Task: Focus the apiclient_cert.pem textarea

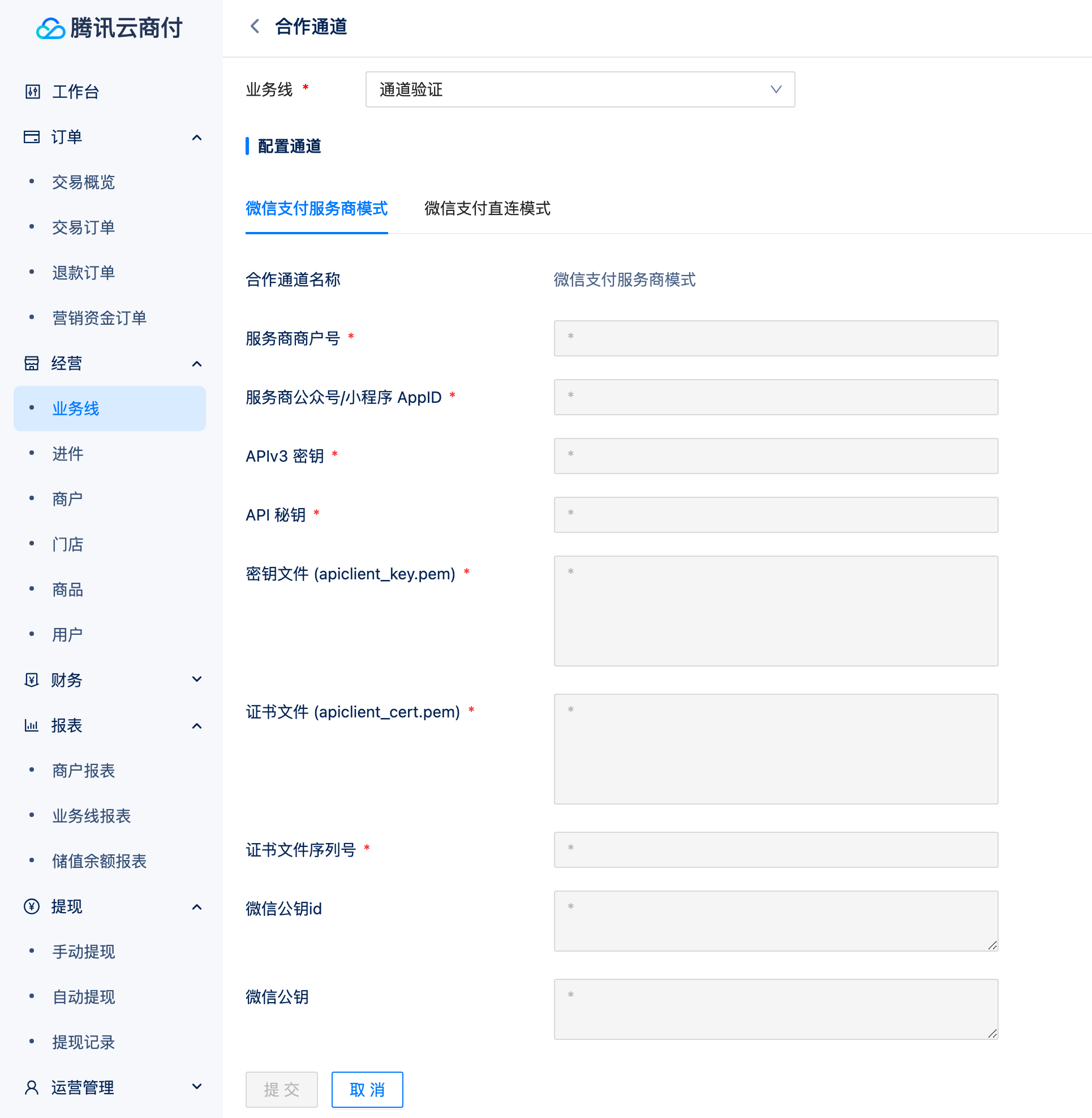Action: click(x=775, y=749)
